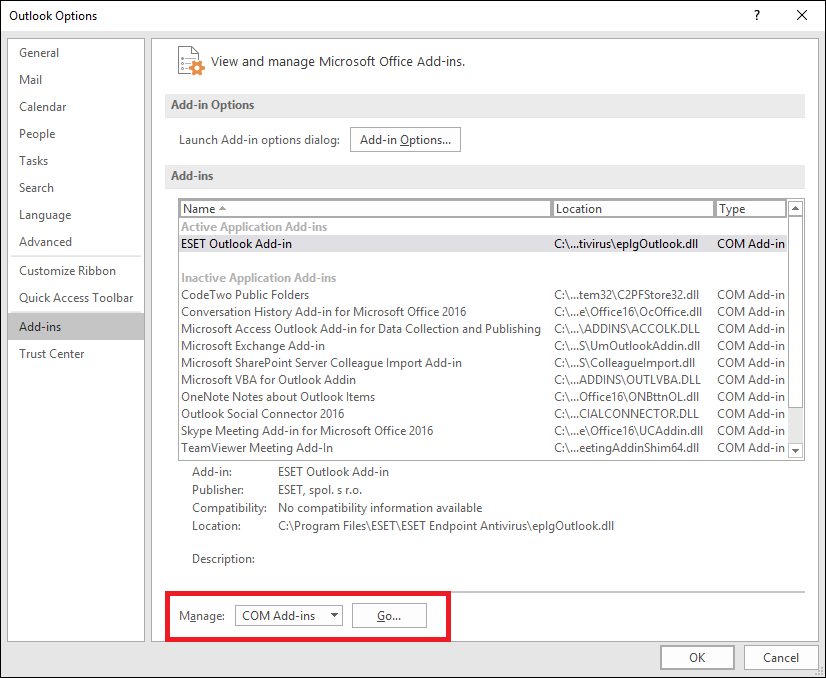The width and height of the screenshot is (826, 678).
Task: Select OneNote Notes about Outlook Items
Action: coord(483,397)
